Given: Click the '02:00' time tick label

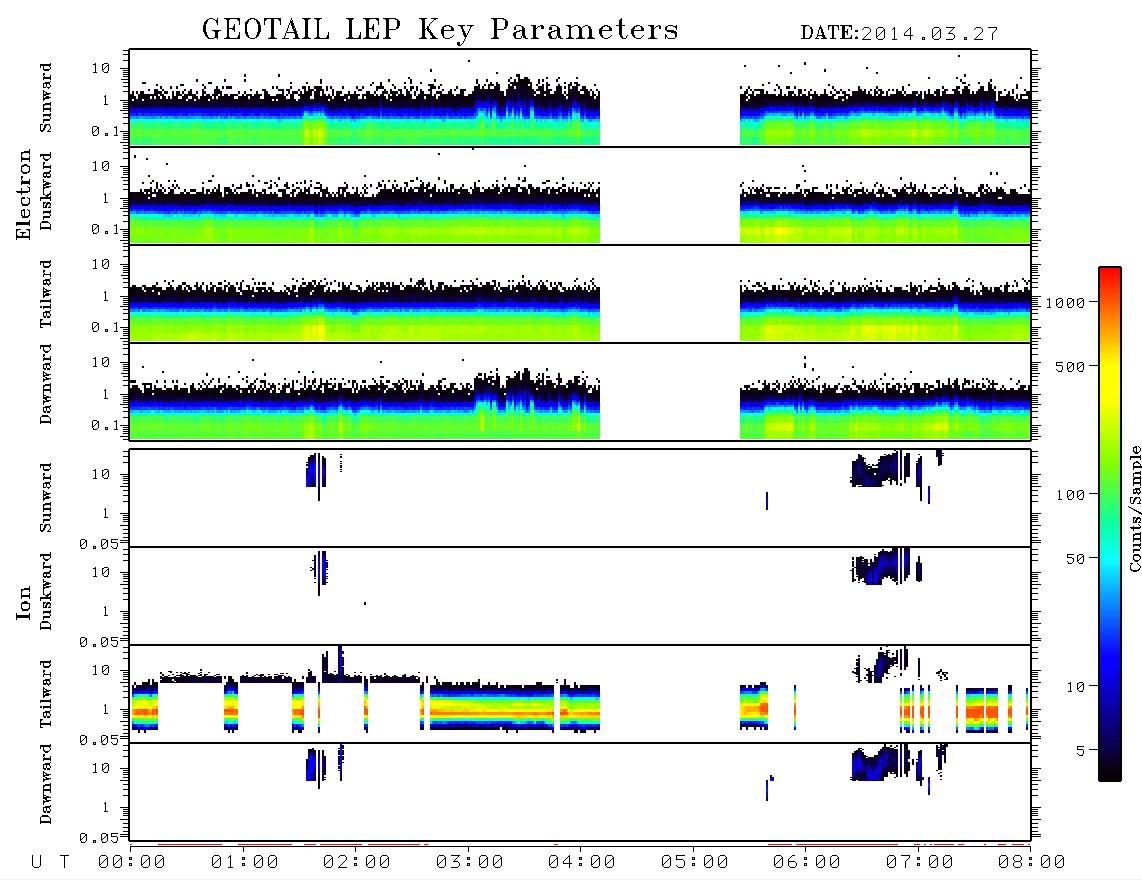Looking at the screenshot, I should [357, 862].
